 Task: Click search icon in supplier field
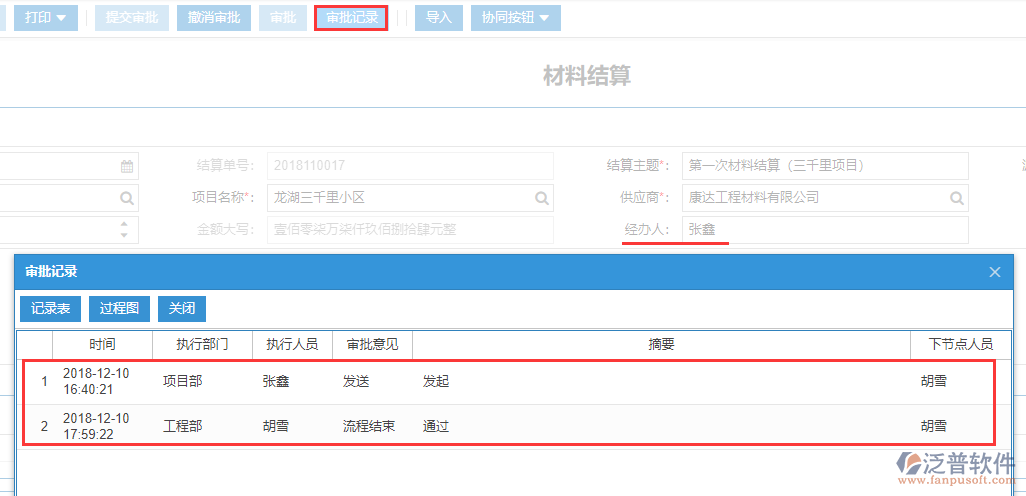pos(956,198)
